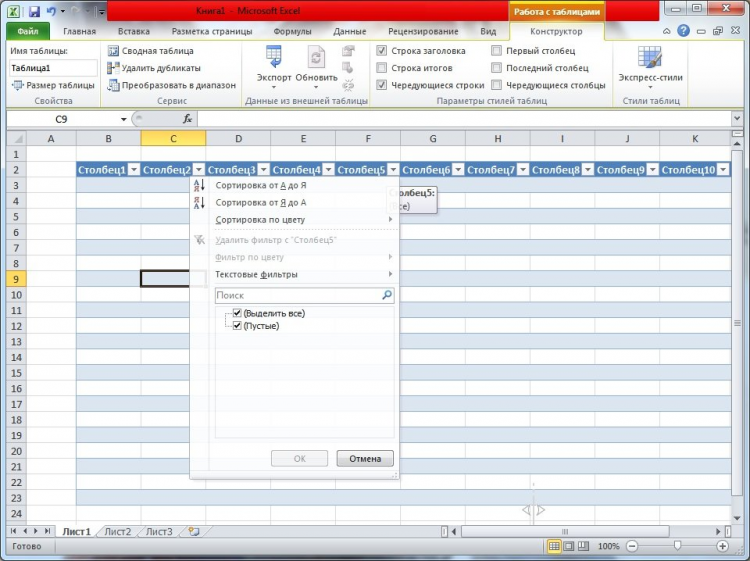
Task: Click the Экспресс-стили icon
Action: tap(650, 57)
